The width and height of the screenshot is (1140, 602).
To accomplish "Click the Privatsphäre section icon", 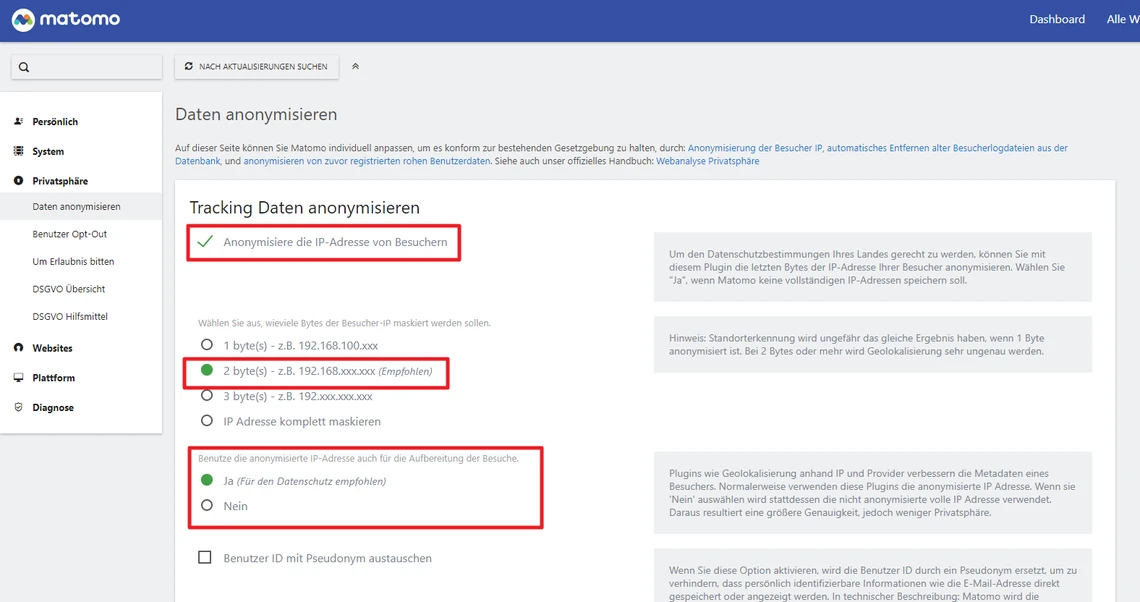I will coord(18,181).
